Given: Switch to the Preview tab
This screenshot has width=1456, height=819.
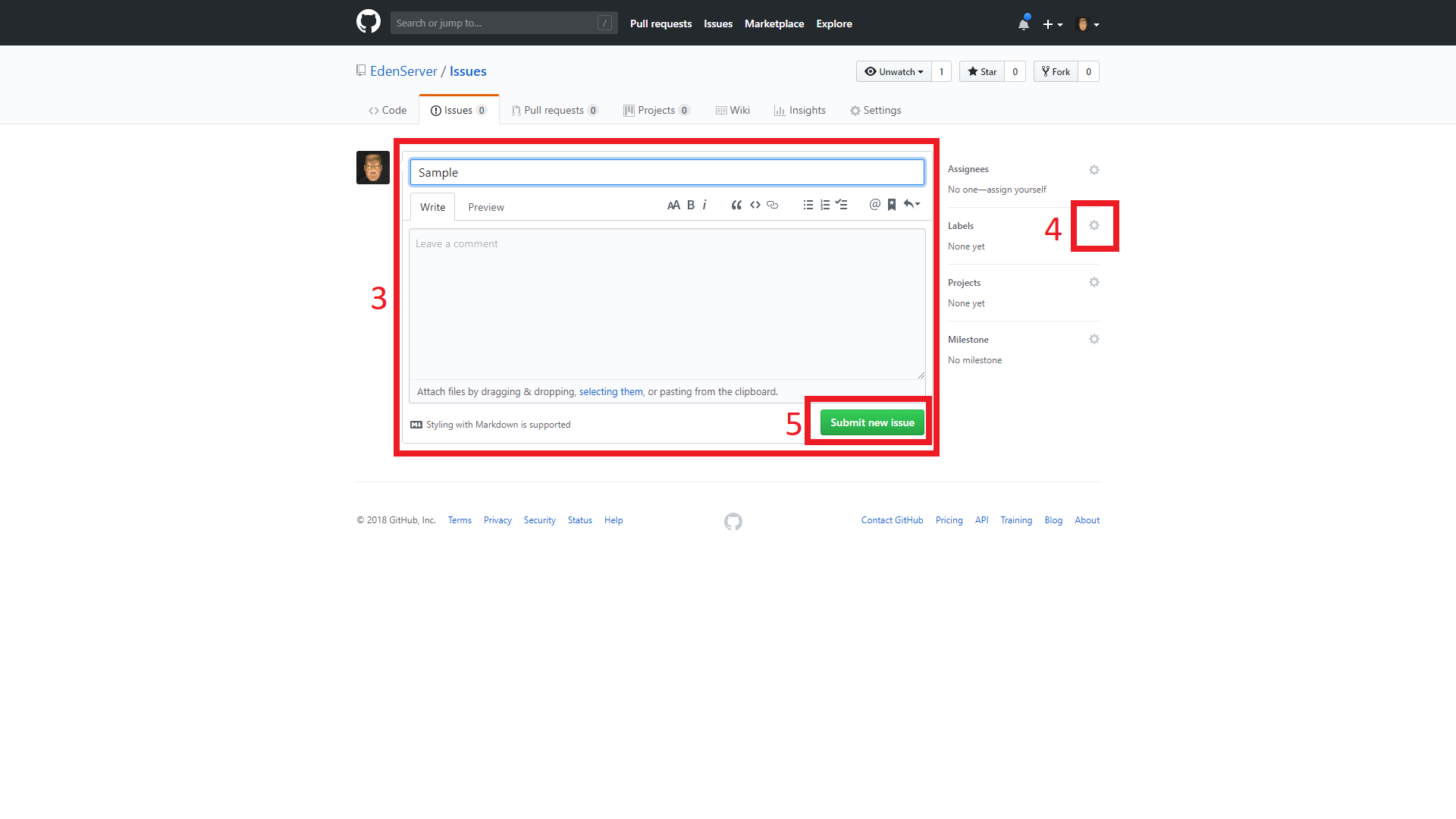Looking at the screenshot, I should (x=485, y=207).
